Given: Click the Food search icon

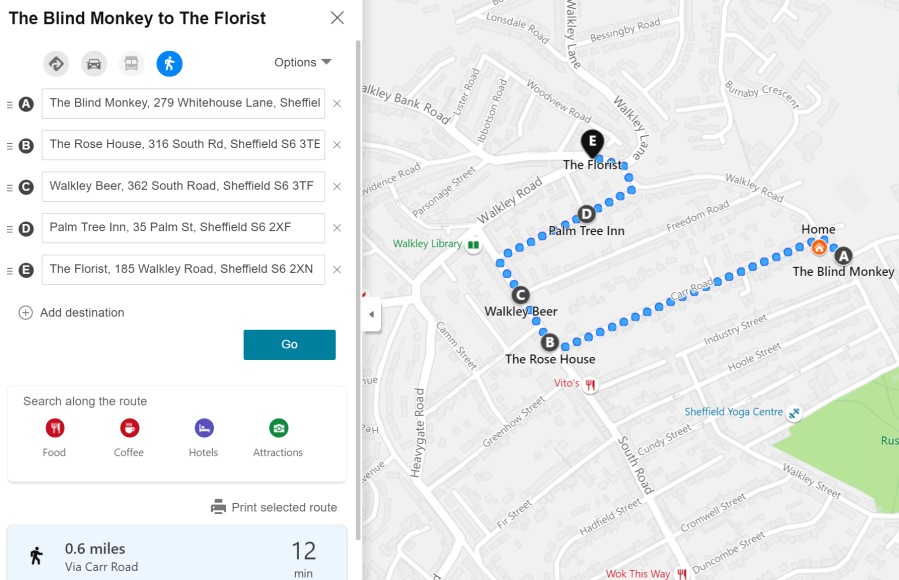Looking at the screenshot, I should pyautogui.click(x=54, y=427).
